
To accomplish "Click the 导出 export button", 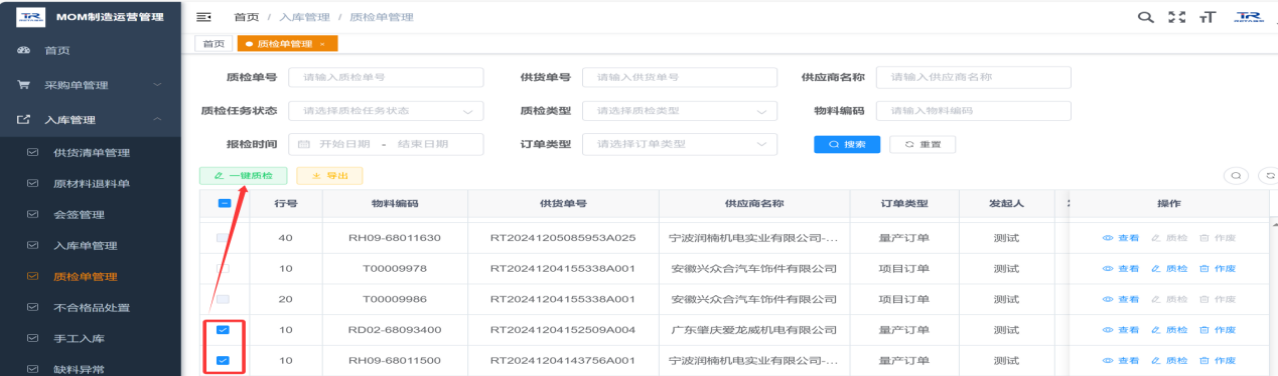I will (330, 175).
